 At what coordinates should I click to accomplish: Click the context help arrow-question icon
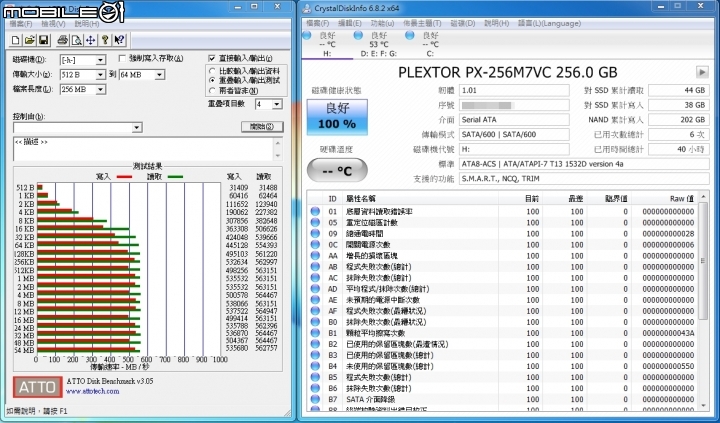119,40
